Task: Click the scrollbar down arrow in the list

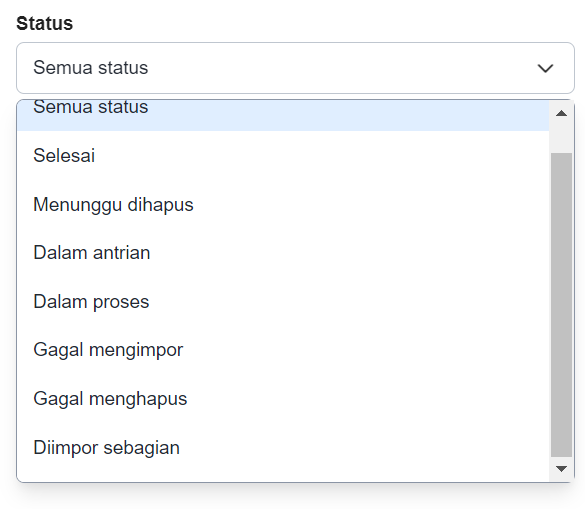Action: coord(561,469)
